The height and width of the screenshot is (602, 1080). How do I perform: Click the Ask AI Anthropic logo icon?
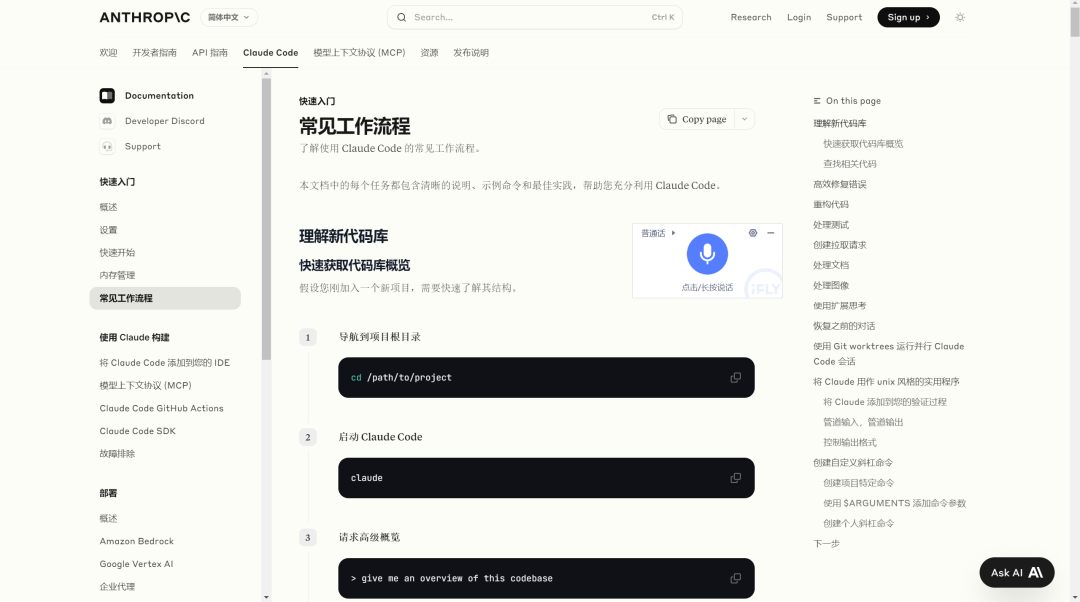pos(1036,572)
